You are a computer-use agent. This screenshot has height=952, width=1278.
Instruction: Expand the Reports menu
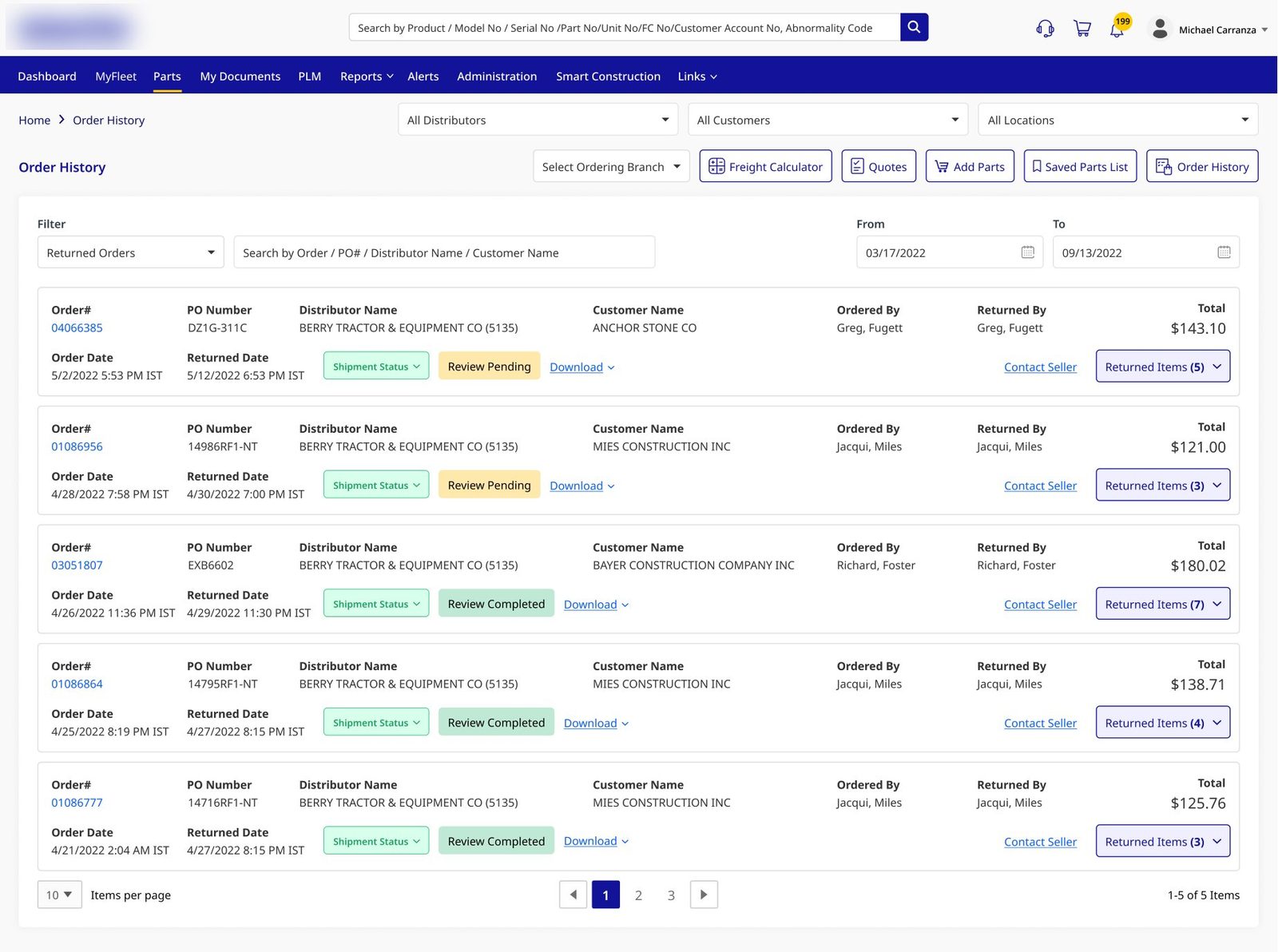click(367, 76)
